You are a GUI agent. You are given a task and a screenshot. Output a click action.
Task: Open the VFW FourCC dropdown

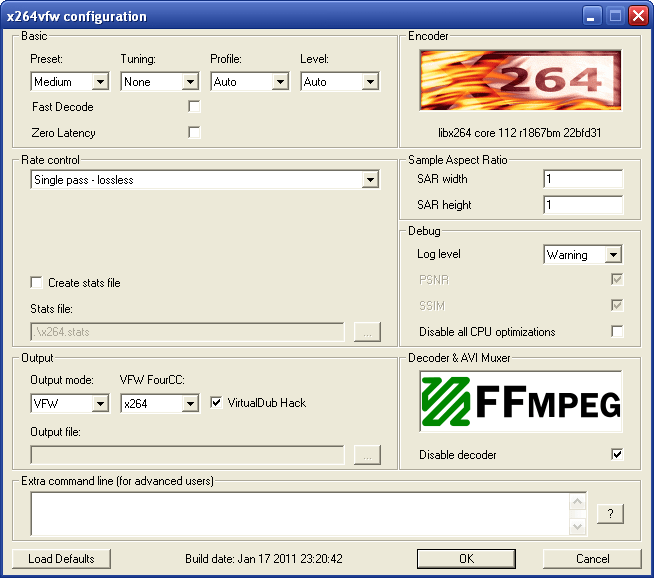click(160, 404)
